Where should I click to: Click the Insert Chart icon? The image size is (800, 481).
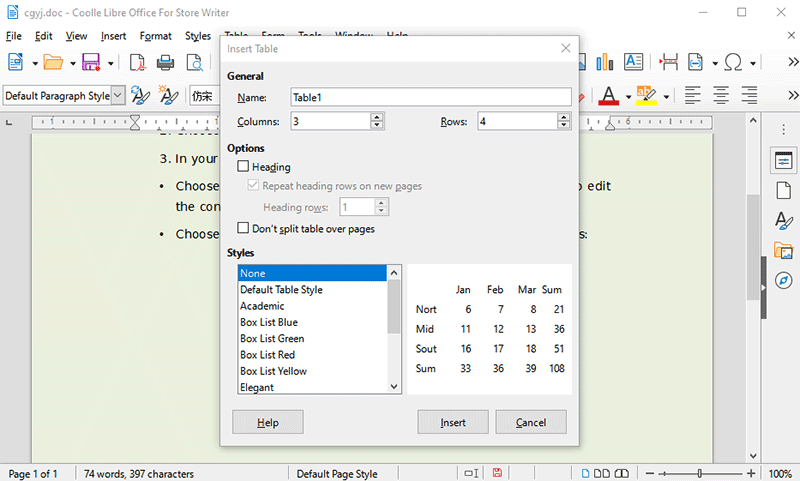[x=604, y=63]
